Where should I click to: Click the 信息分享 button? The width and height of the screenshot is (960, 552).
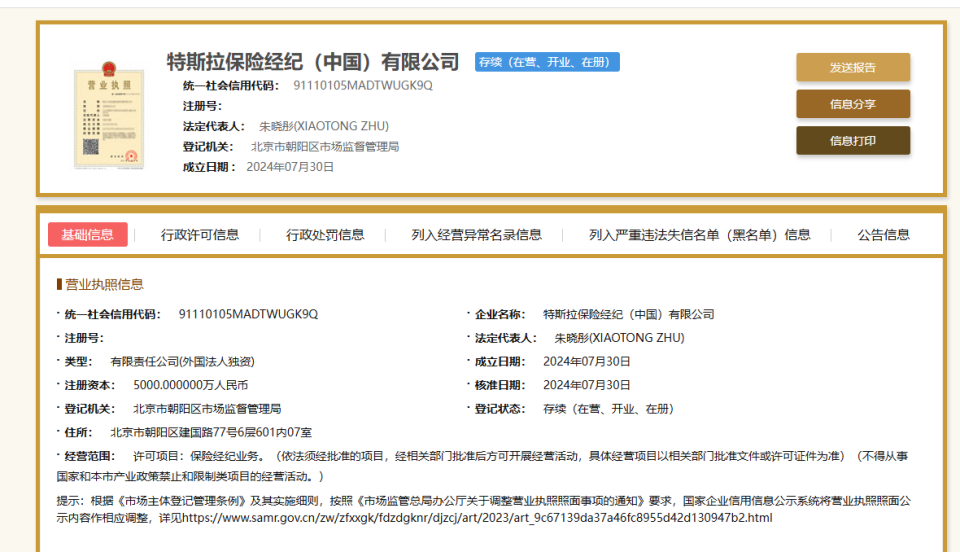coord(853,104)
